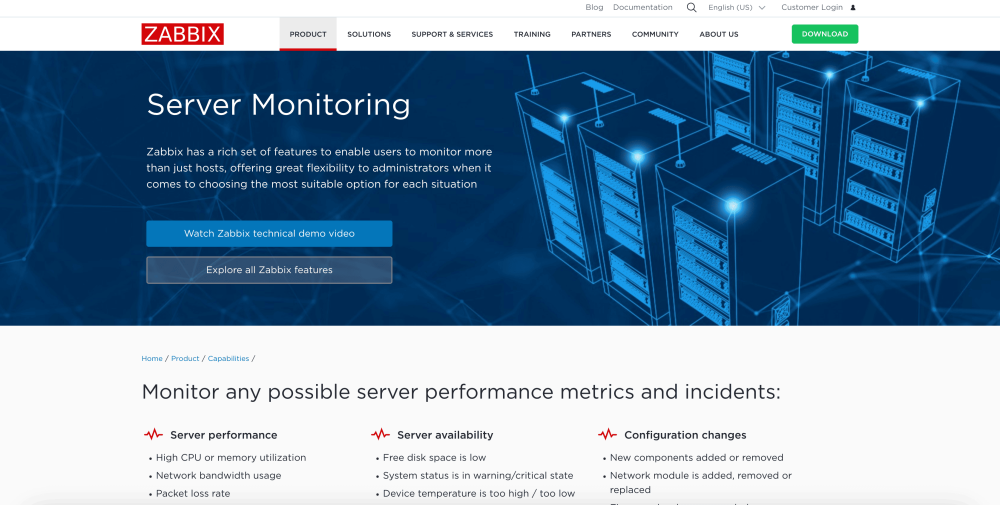Click the 'Monitor any possible server performance metrics' heading
Screen dimensions: 1000x505
point(461,392)
